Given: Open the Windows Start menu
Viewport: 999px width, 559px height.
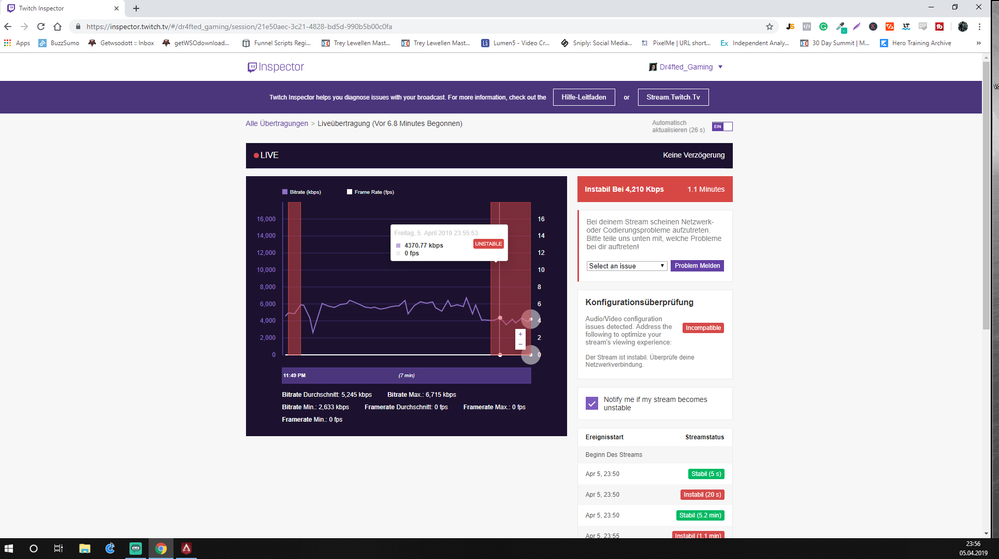Looking at the screenshot, I should [x=9, y=548].
